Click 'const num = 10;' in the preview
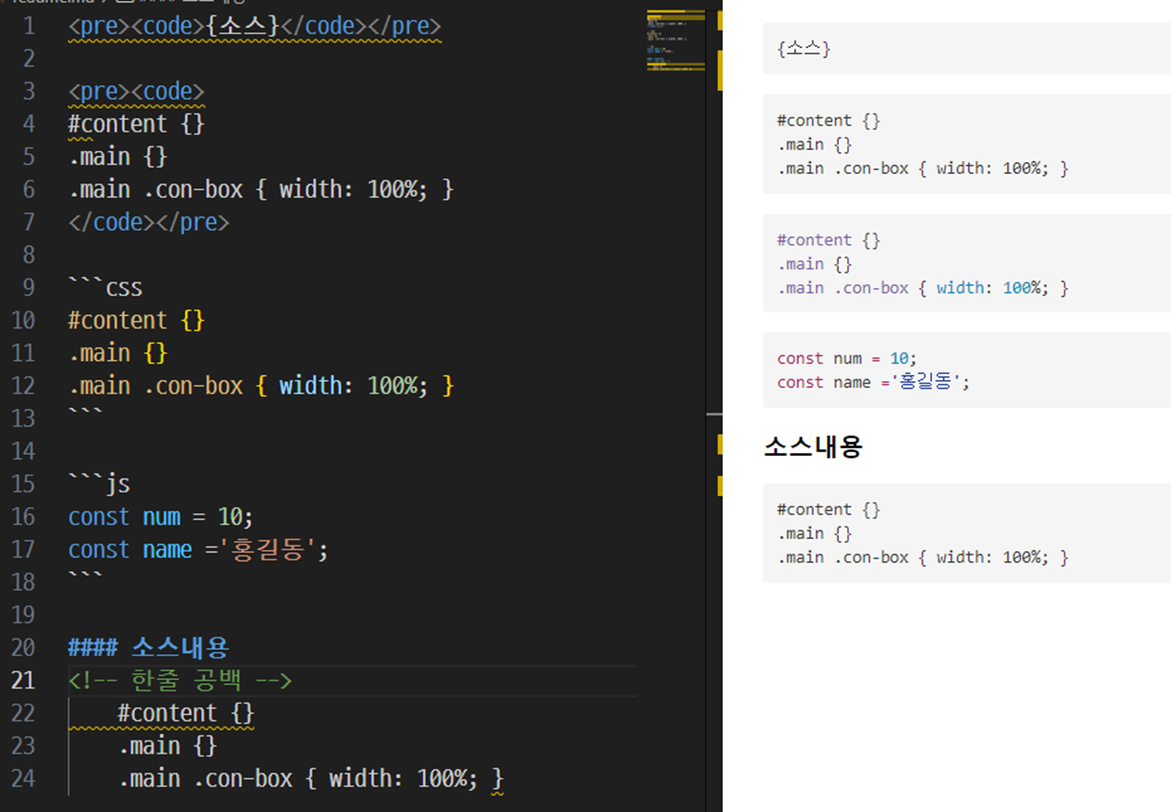The height and width of the screenshot is (812, 1171). [x=847, y=359]
